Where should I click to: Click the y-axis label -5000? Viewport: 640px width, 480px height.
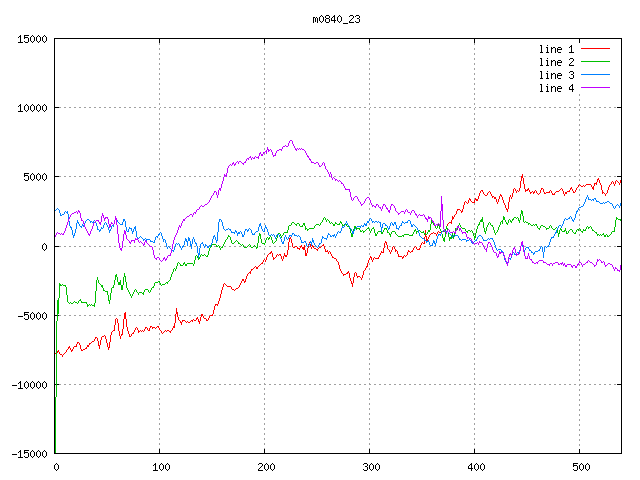click(32, 316)
